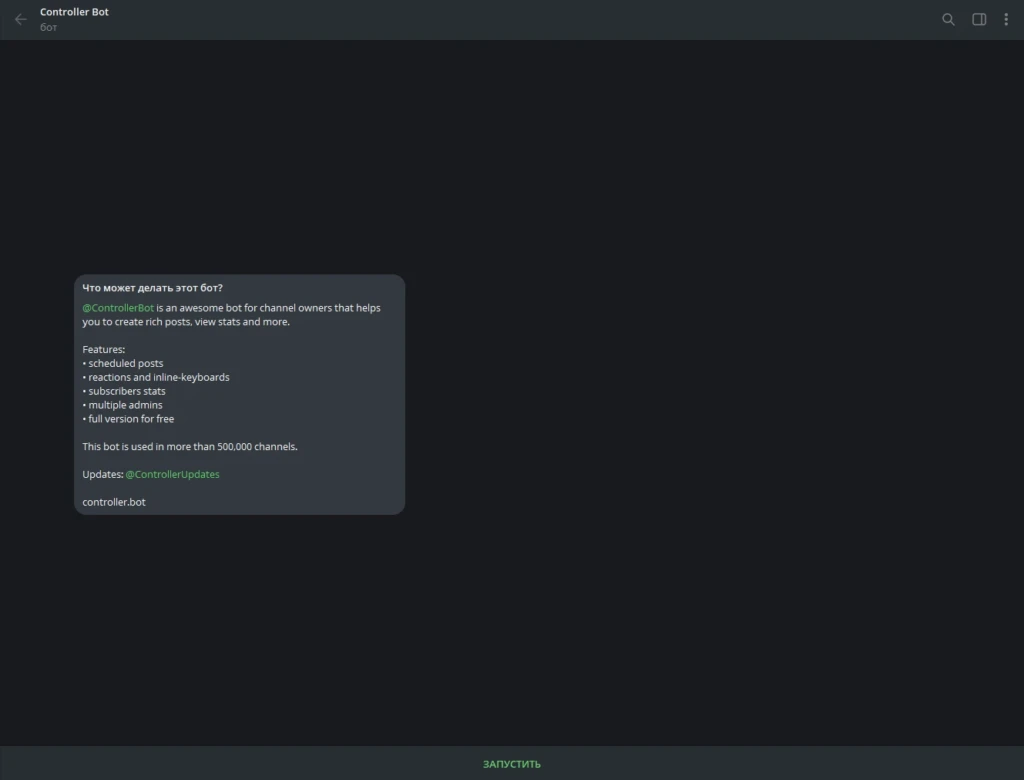The height and width of the screenshot is (780, 1024).
Task: Open the three-dot more options menu
Action: tap(1006, 20)
